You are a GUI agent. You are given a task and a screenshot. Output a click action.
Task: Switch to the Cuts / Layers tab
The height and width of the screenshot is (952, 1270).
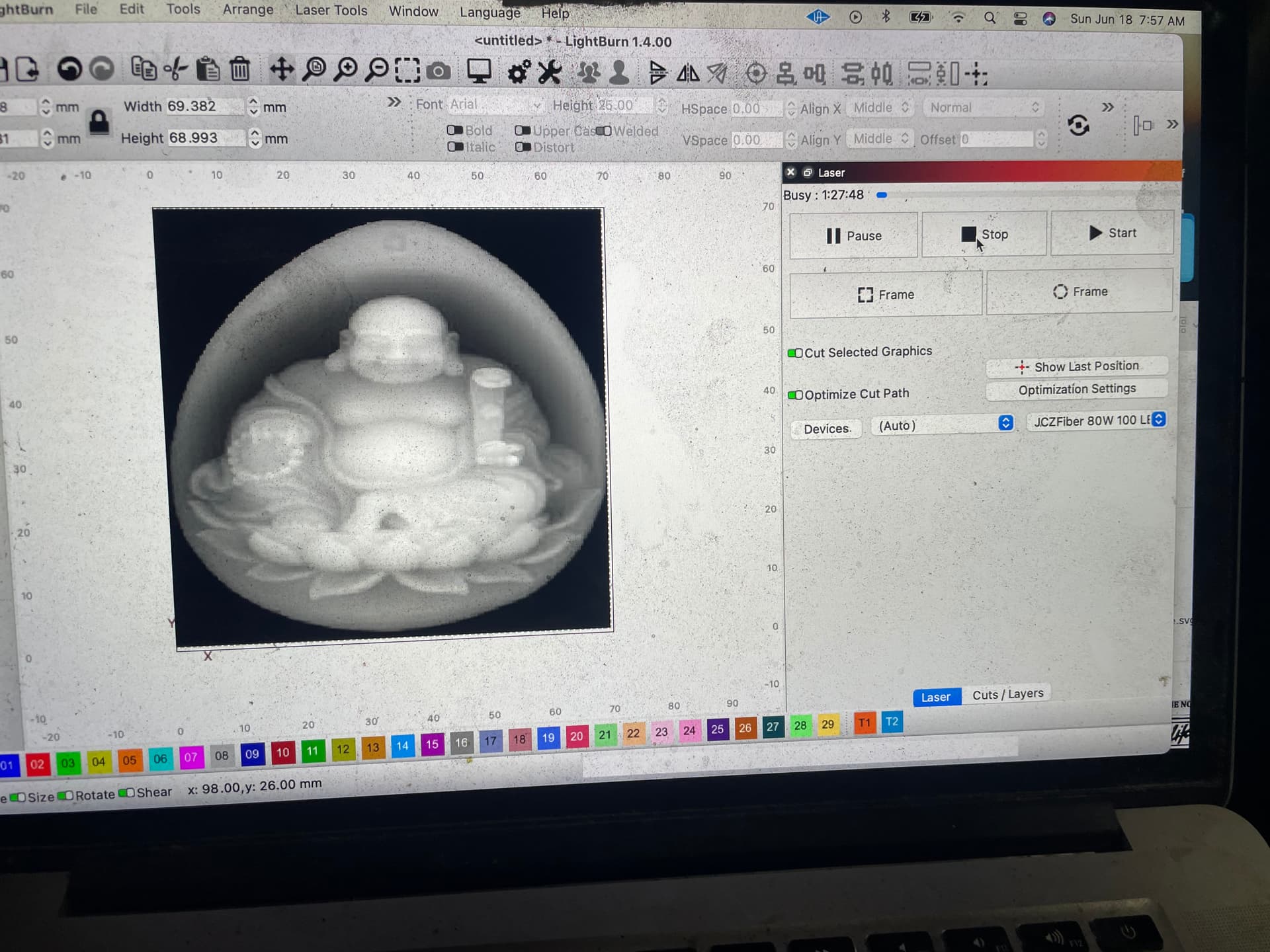click(1007, 694)
